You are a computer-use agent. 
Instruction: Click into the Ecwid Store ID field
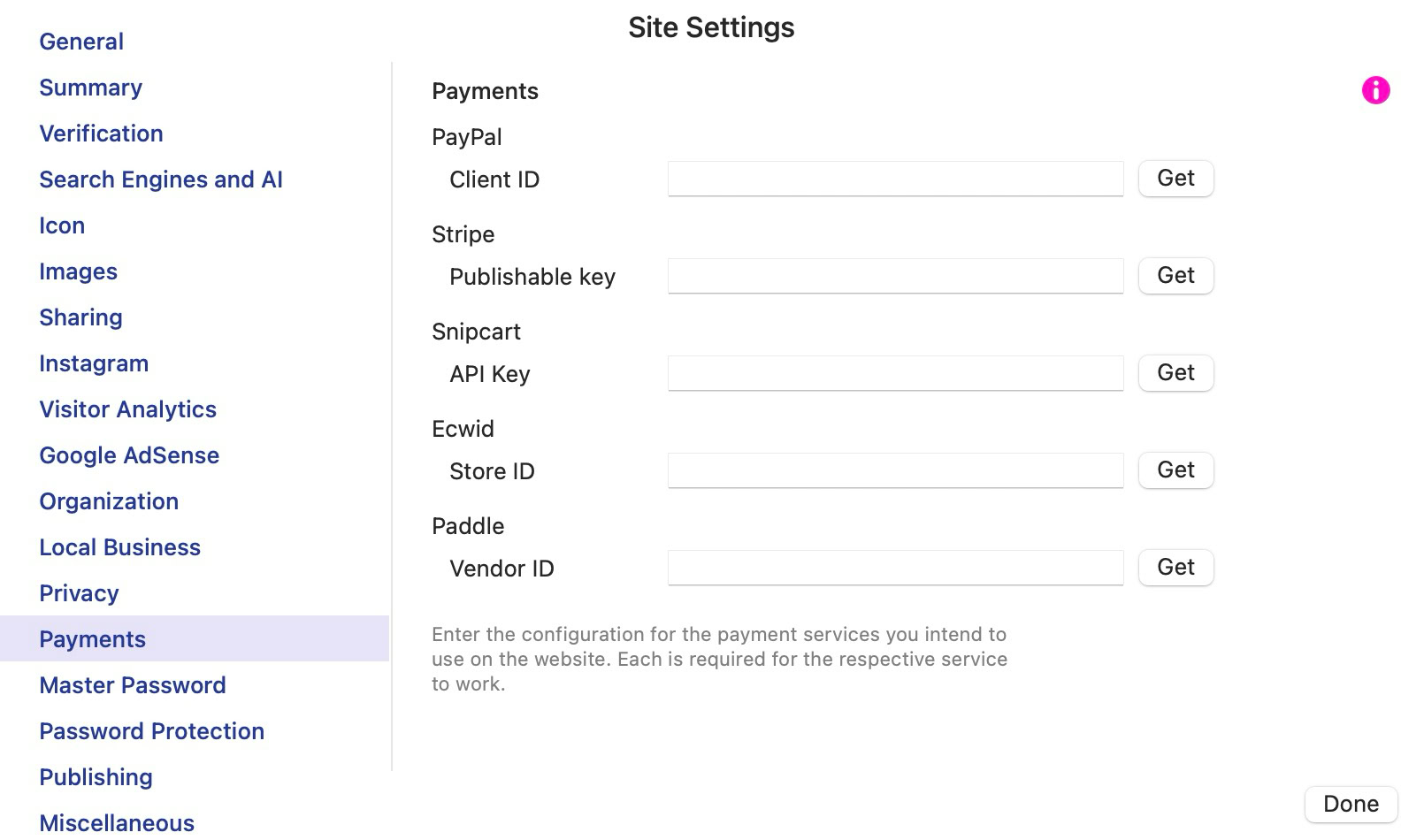click(x=895, y=470)
